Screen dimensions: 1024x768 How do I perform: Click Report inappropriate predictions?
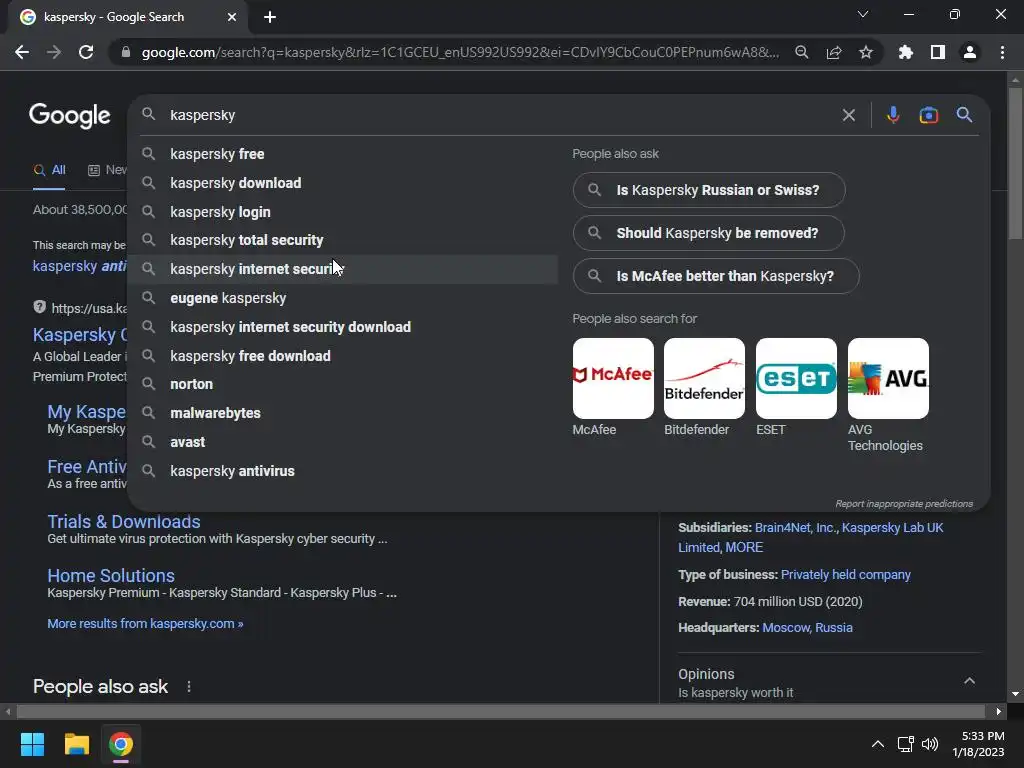904,504
